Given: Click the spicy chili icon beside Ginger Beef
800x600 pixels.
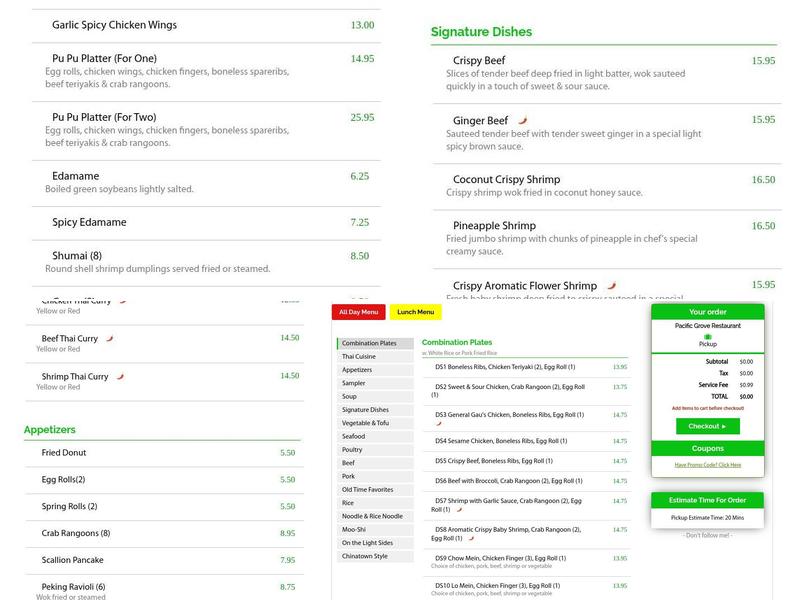Looking at the screenshot, I should point(520,121).
